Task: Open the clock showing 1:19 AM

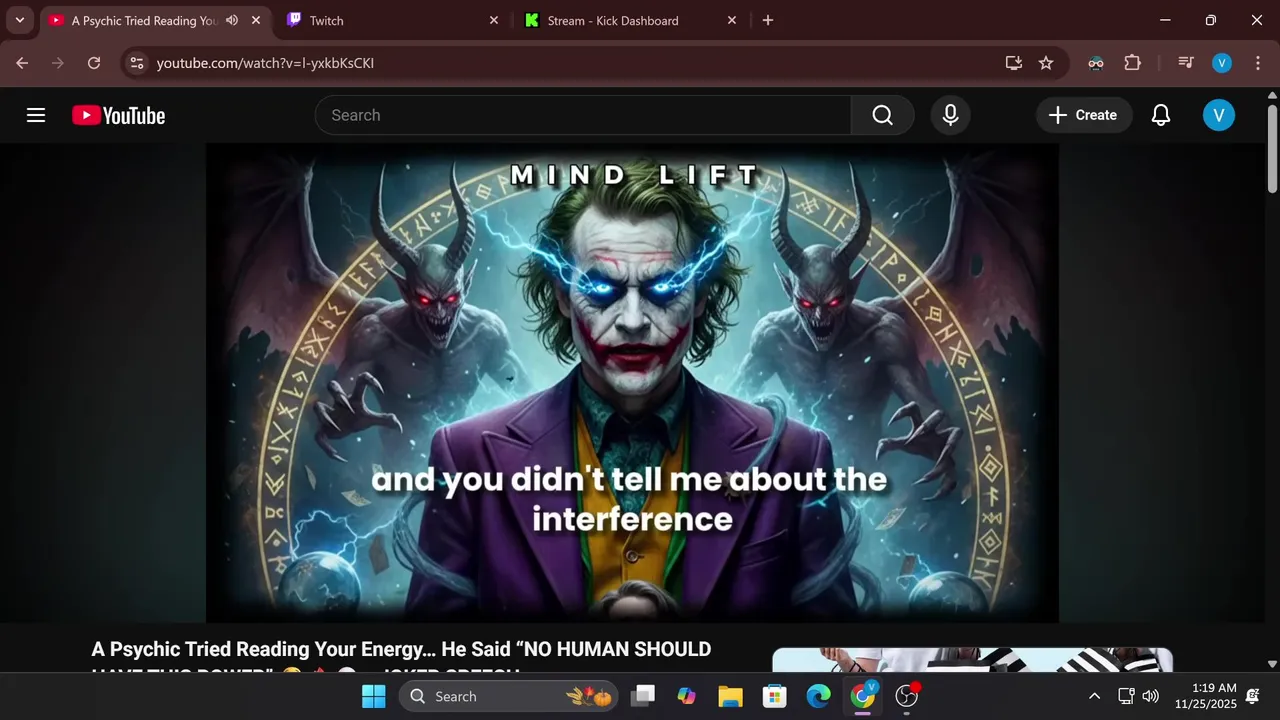Action: (x=1205, y=696)
